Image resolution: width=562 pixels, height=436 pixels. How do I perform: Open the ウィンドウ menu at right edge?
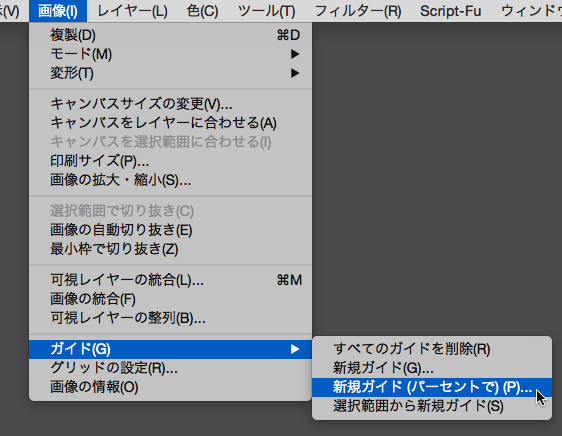(x=531, y=11)
